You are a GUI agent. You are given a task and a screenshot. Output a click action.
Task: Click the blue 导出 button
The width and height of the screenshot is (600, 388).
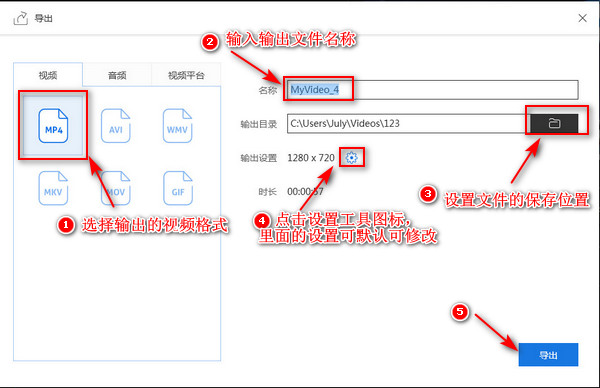point(548,355)
